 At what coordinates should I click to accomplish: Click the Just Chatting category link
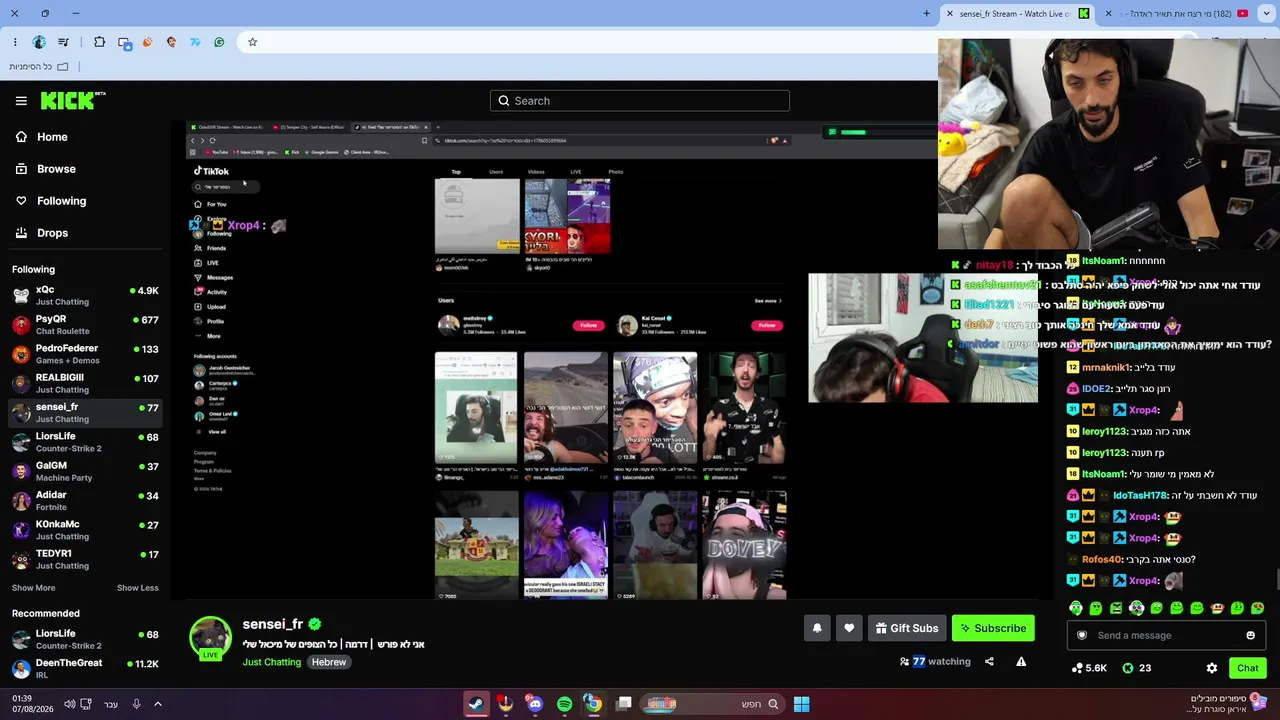click(x=271, y=662)
